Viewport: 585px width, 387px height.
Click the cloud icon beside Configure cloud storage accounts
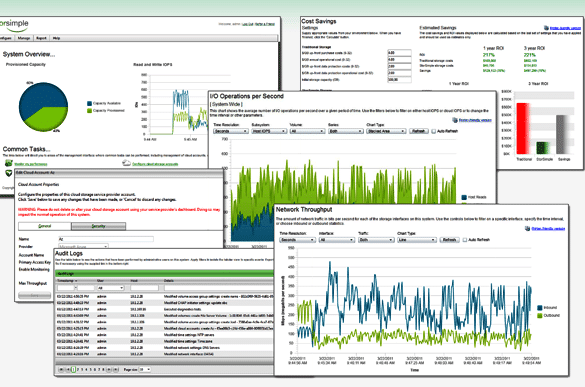click(126, 163)
